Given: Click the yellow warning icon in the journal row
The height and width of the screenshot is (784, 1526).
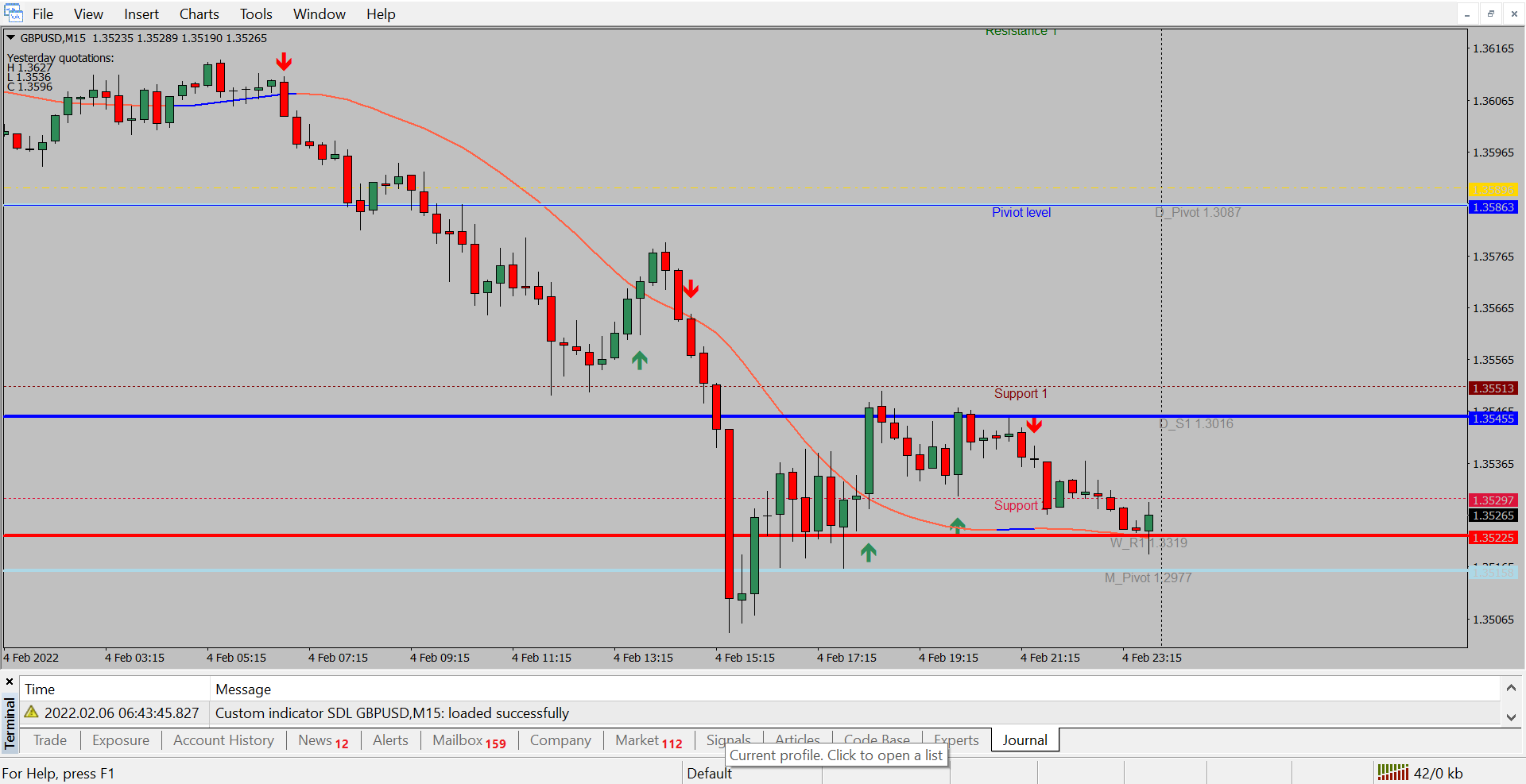Looking at the screenshot, I should 32,713.
